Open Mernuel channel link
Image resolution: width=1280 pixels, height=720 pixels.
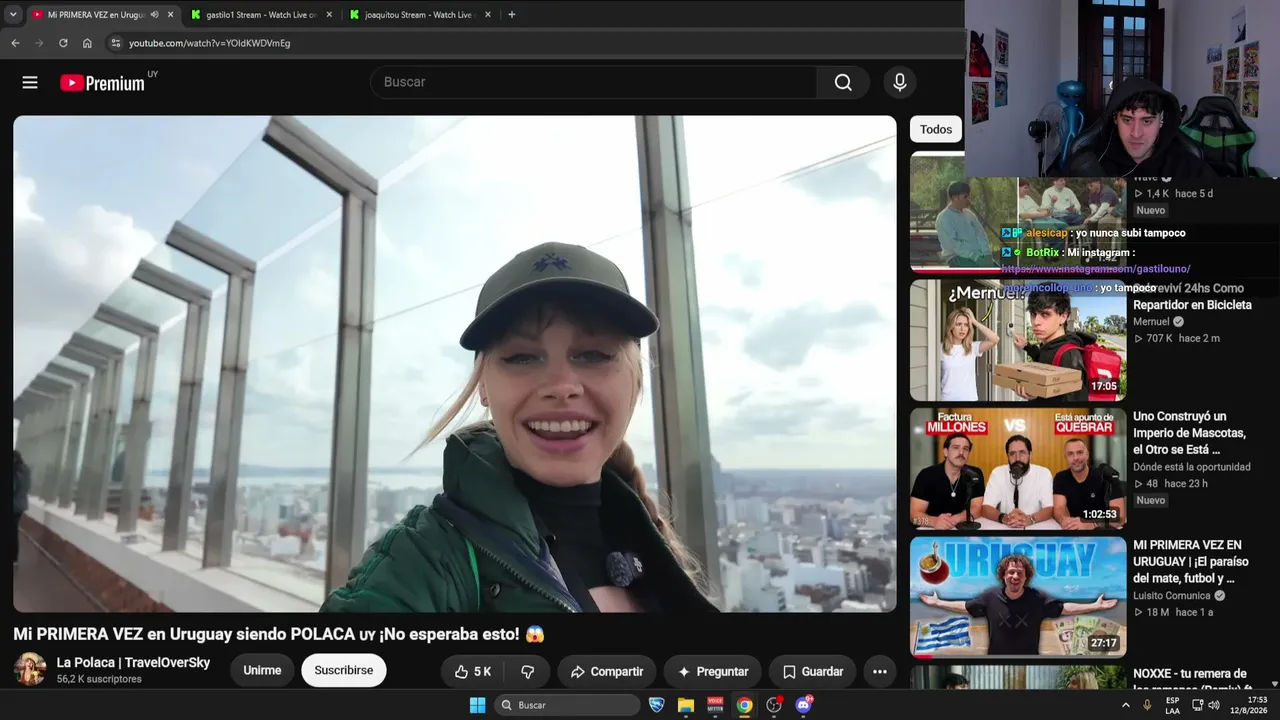point(1151,322)
